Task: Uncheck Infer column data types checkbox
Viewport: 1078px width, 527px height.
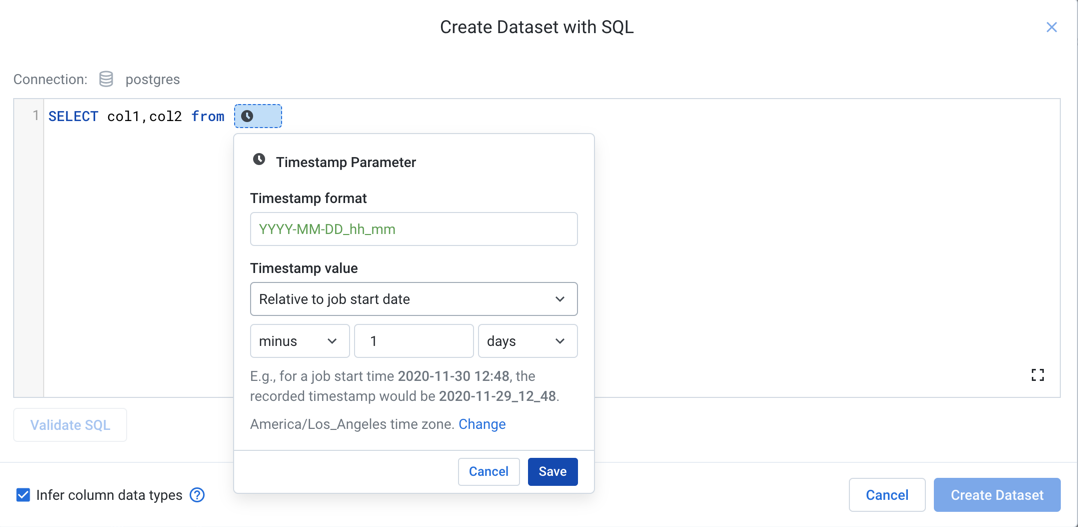Action: [x=23, y=495]
